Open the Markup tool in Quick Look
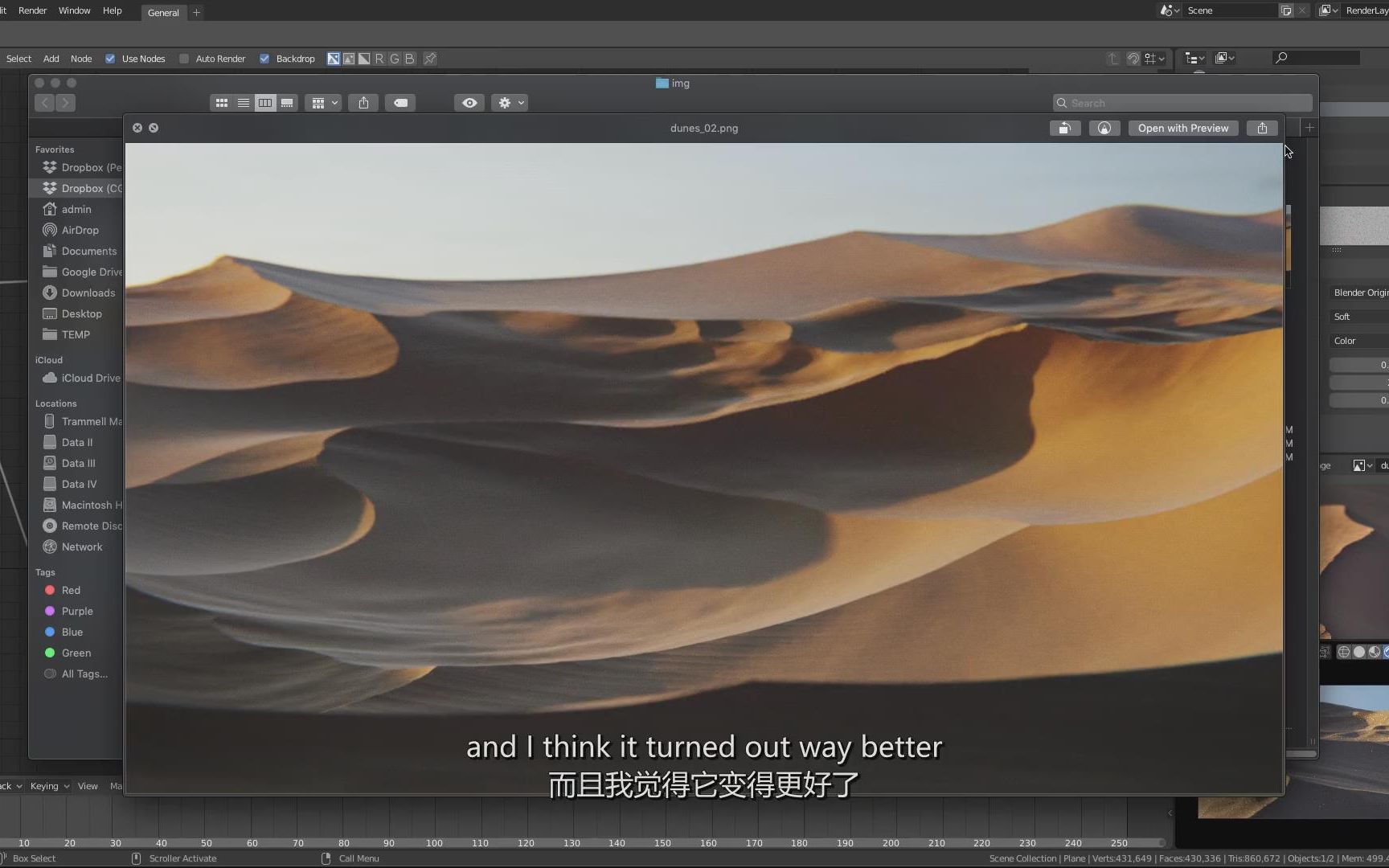1389x868 pixels. point(1104,128)
